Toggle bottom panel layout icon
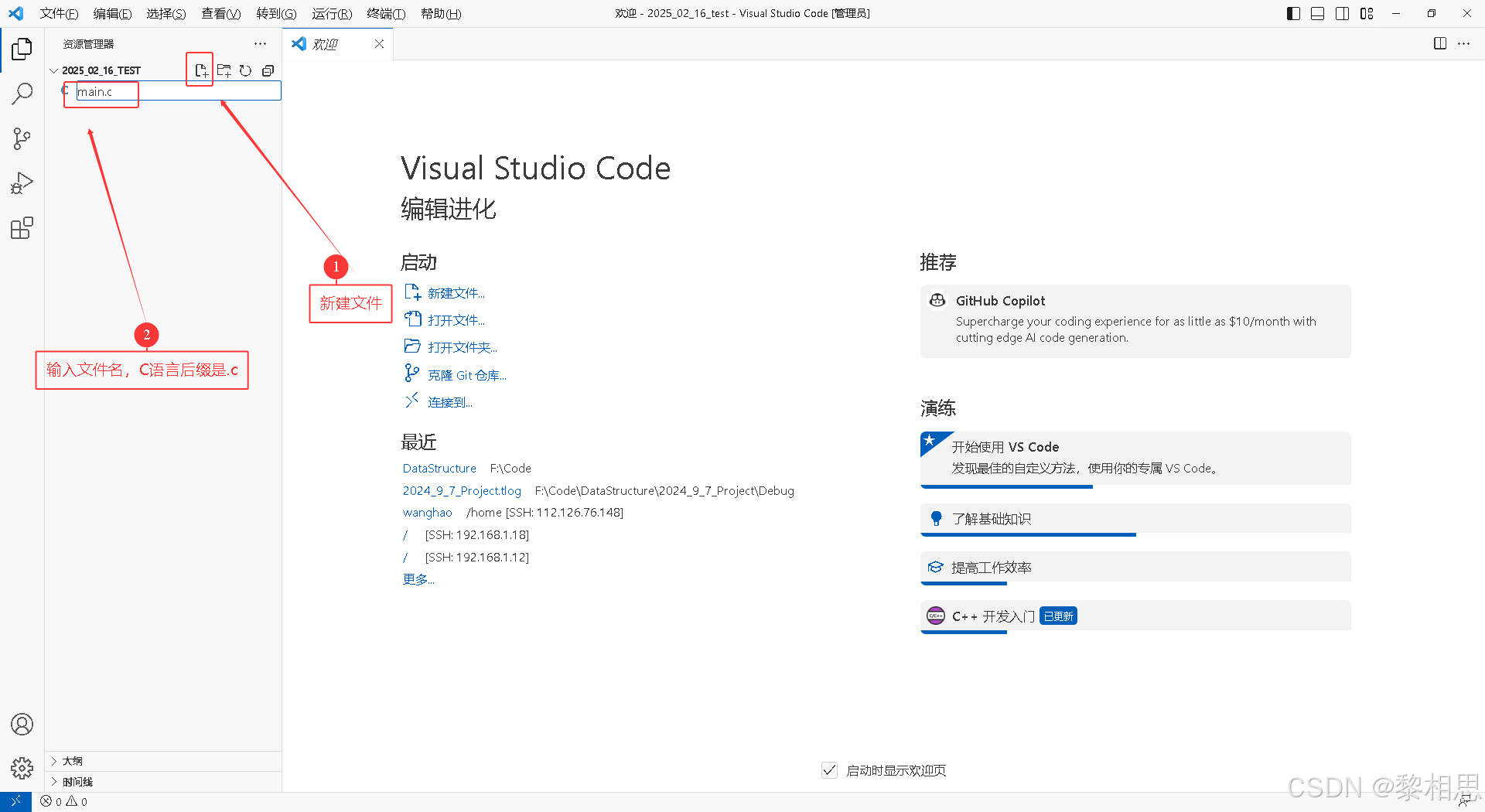Screen dimensions: 1485x812 coord(1318,13)
